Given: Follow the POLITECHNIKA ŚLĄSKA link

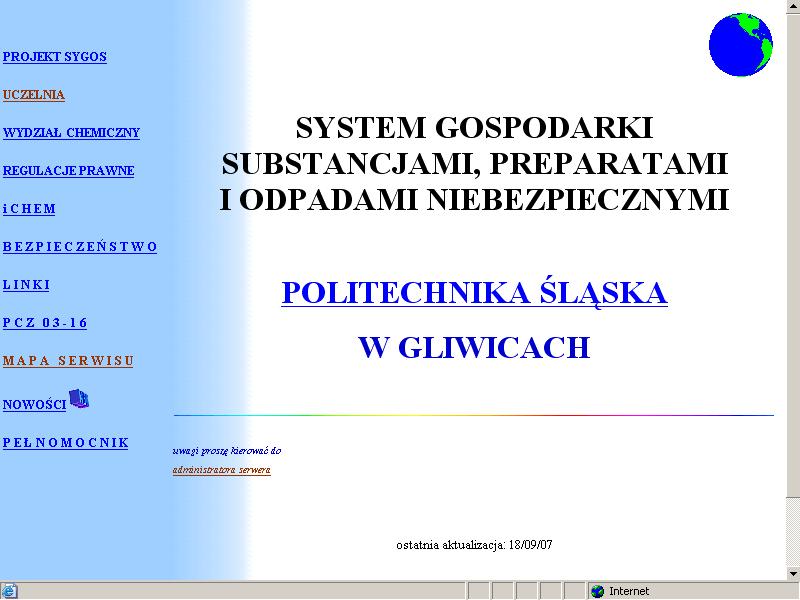Looking at the screenshot, I should tap(474, 293).
